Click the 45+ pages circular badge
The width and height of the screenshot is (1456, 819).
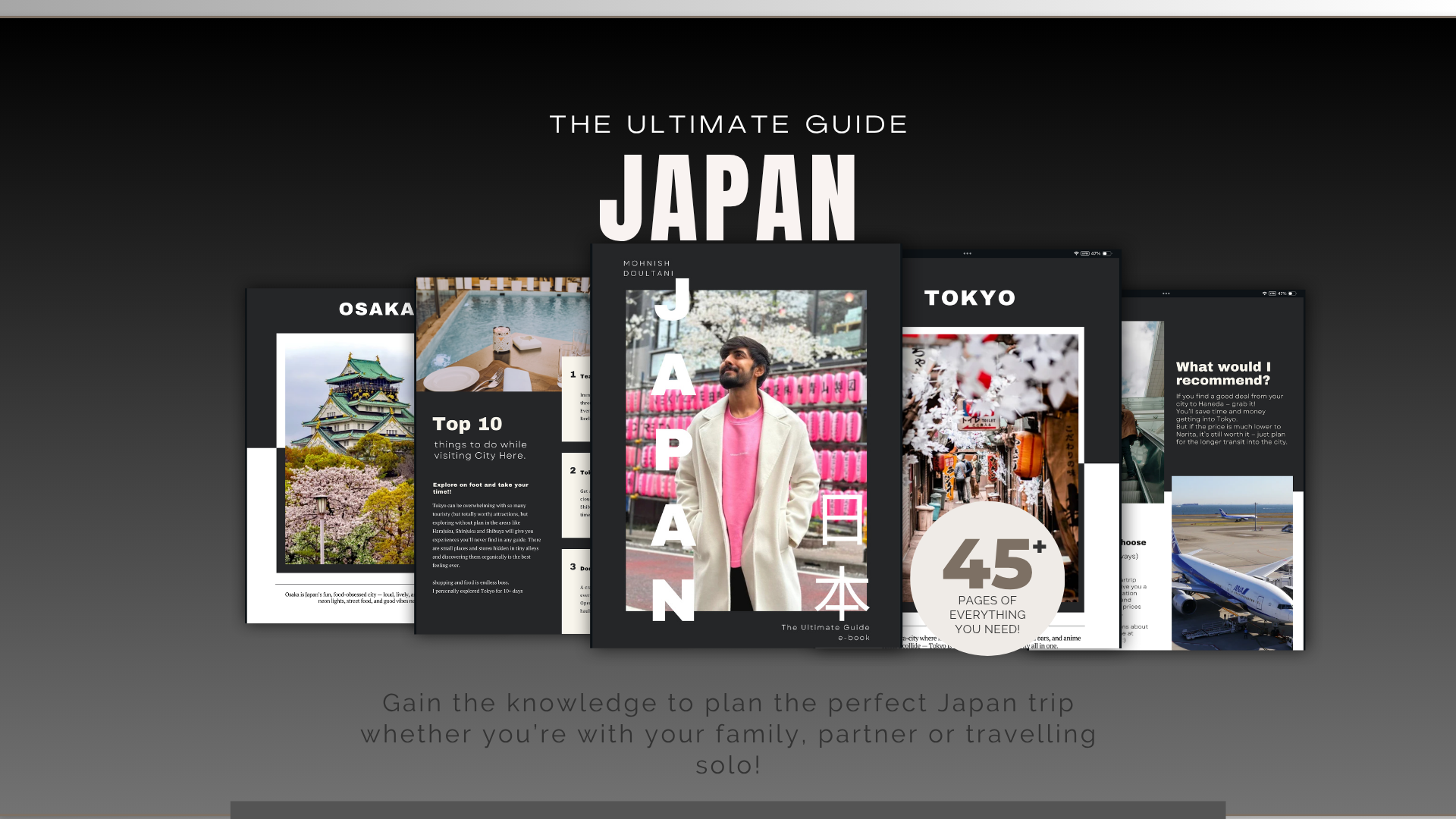[987, 579]
